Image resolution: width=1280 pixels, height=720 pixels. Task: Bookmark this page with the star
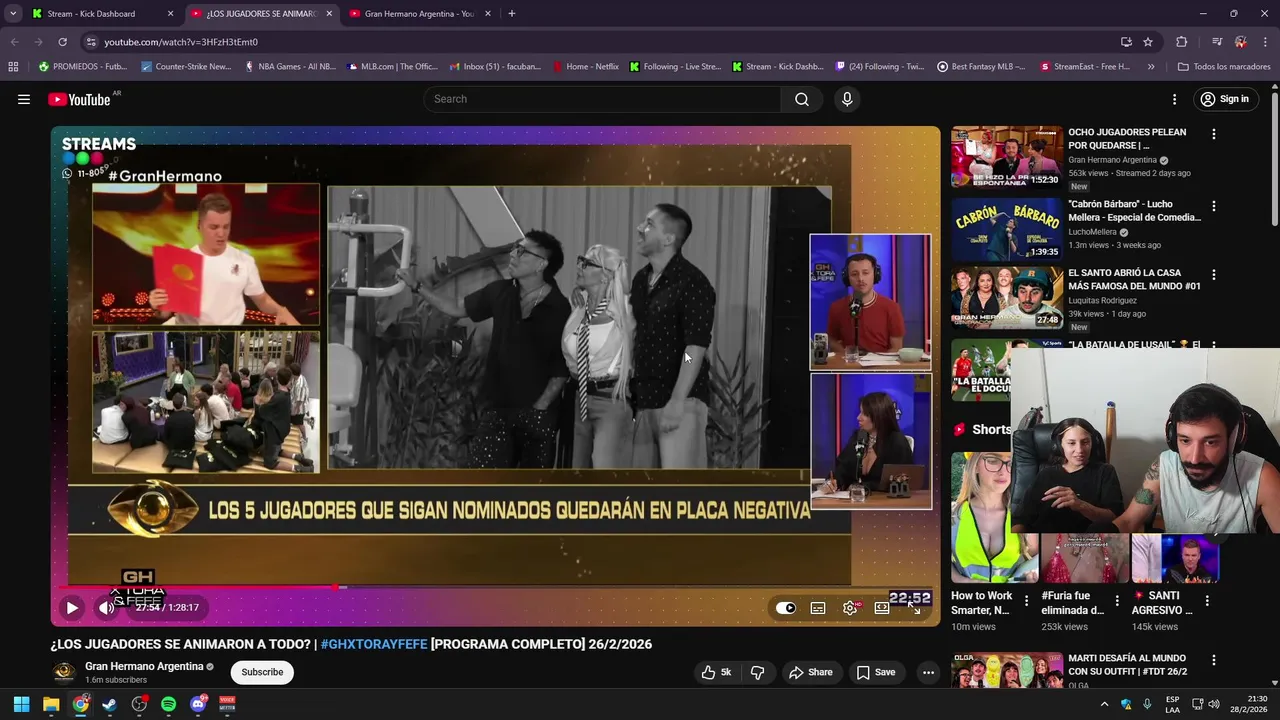(1148, 42)
